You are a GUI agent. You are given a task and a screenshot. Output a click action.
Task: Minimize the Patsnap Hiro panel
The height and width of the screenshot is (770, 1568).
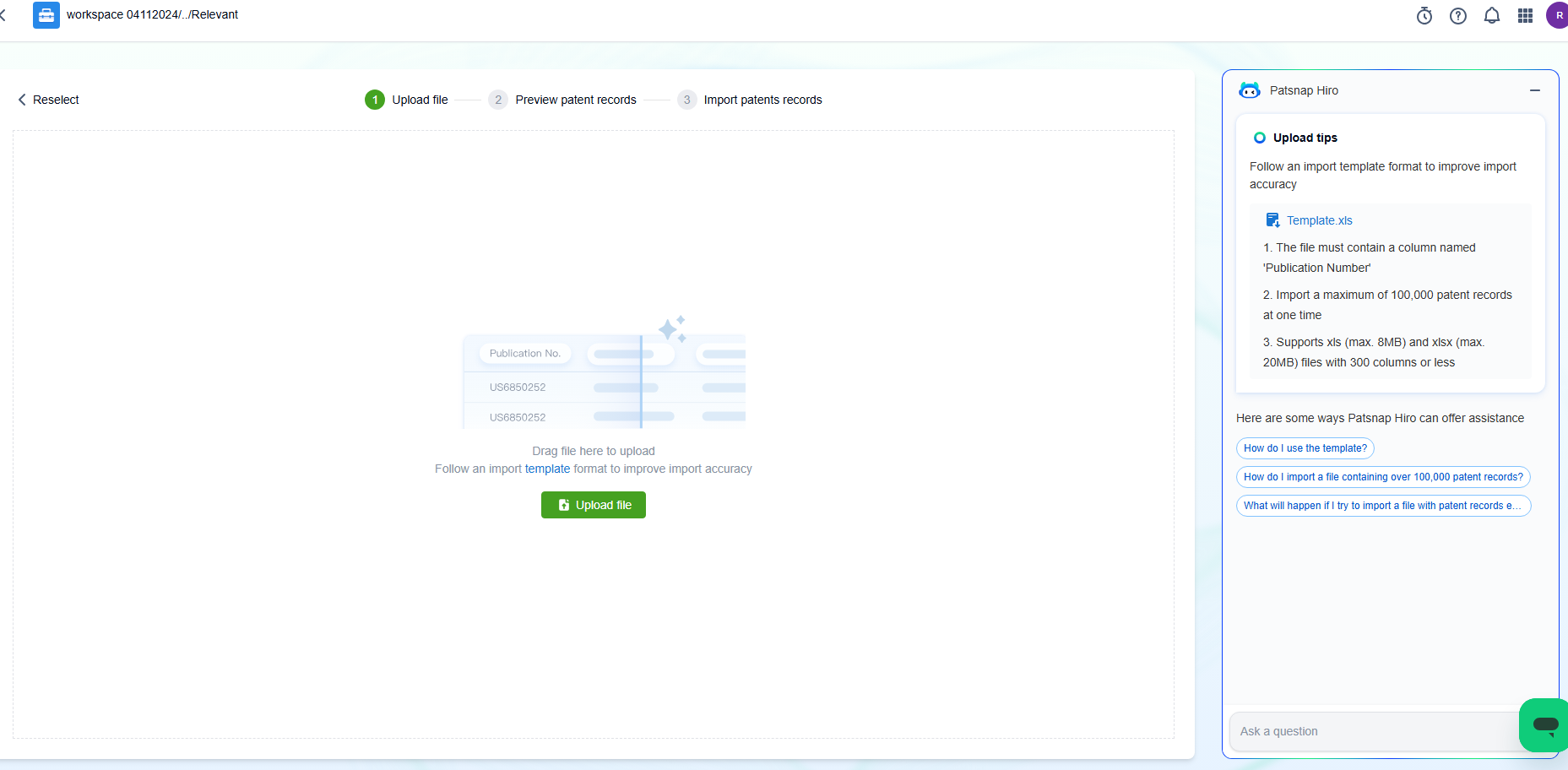[1535, 90]
